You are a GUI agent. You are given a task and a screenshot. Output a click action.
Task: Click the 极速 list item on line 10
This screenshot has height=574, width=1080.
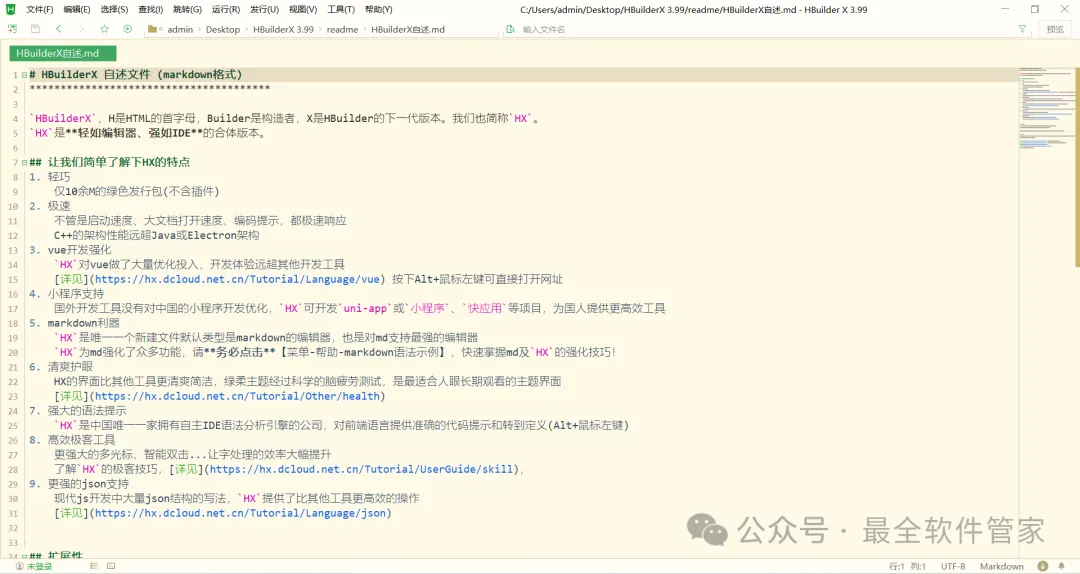59,206
